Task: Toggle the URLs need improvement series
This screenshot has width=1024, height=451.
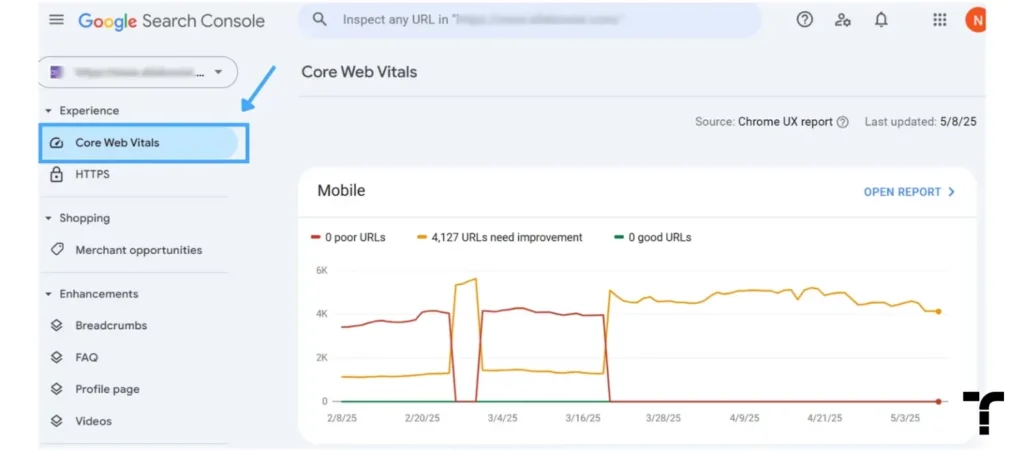Action: [500, 238]
